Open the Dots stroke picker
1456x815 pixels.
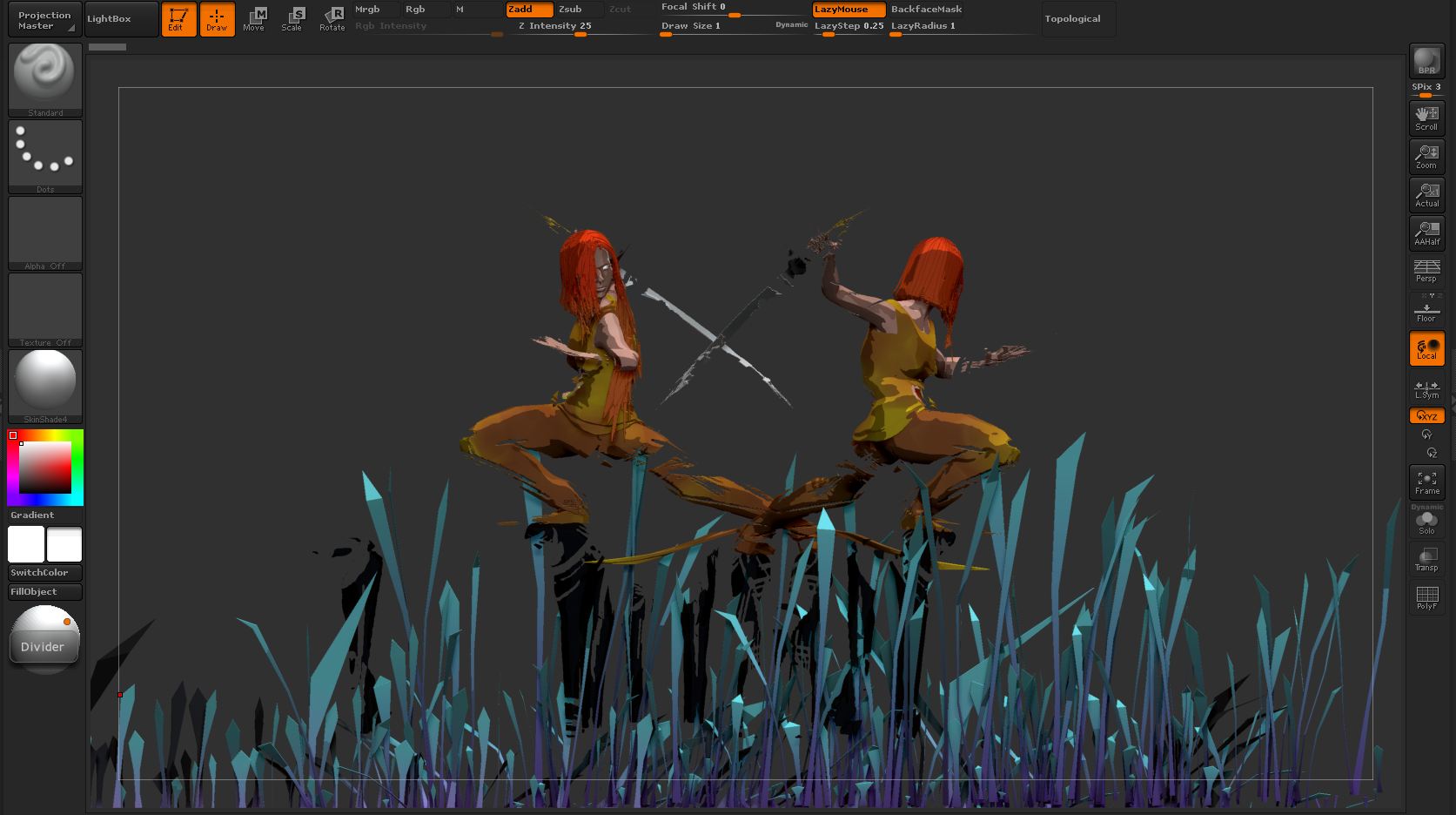tap(45, 157)
